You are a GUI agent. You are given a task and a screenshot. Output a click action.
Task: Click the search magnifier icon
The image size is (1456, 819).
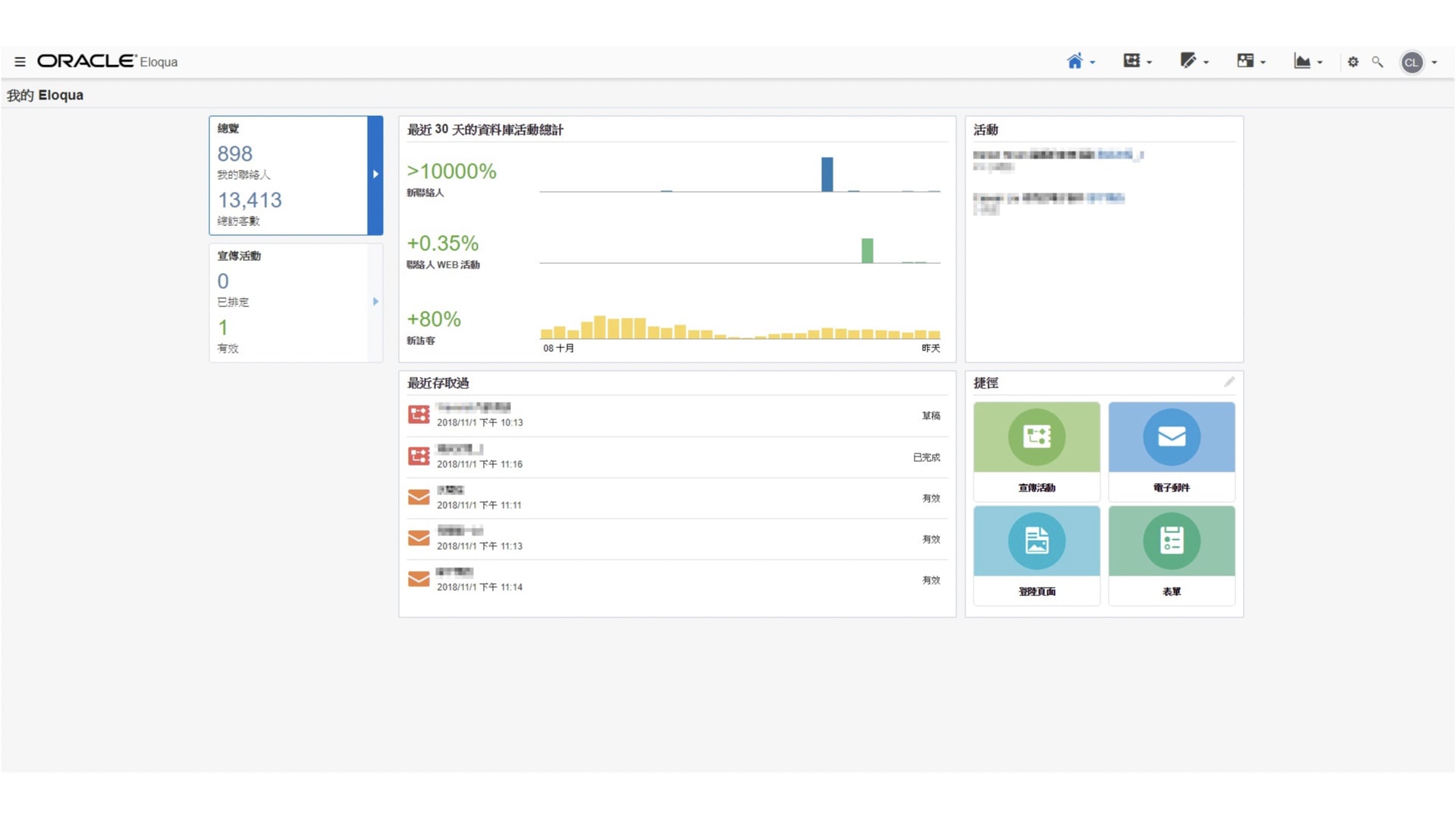pos(1378,62)
